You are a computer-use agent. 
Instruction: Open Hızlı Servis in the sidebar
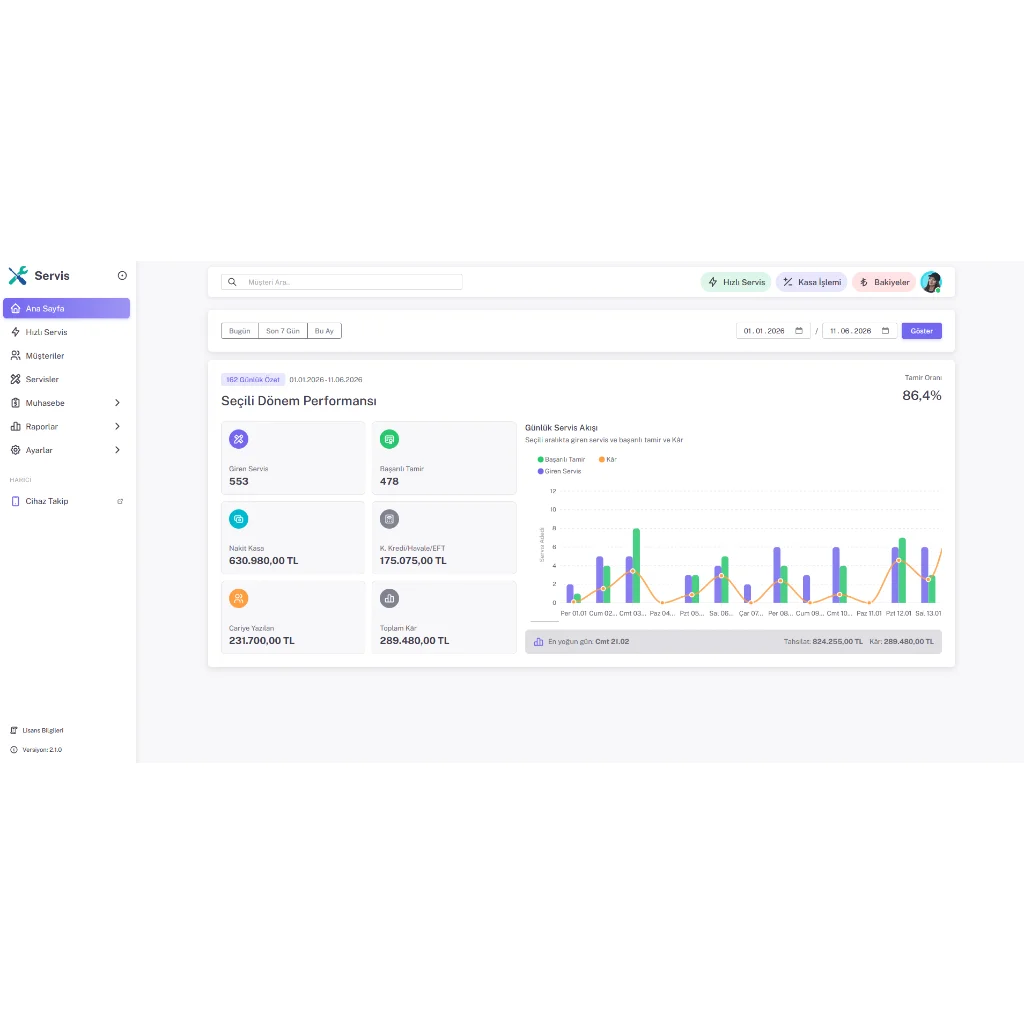[x=66, y=332]
